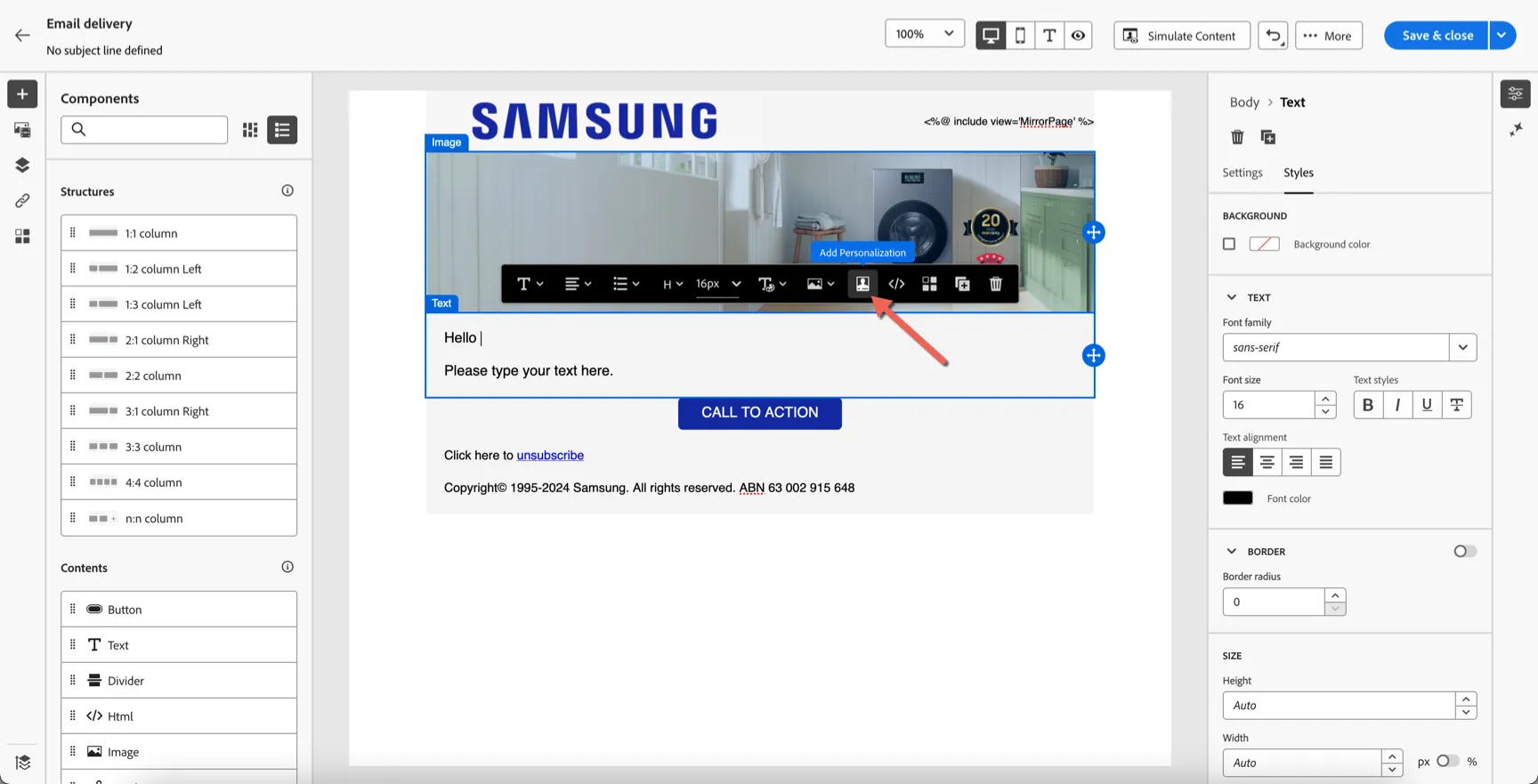Open the source code icon in text toolbar
Screen dimensions: 1538x784
(896, 284)
